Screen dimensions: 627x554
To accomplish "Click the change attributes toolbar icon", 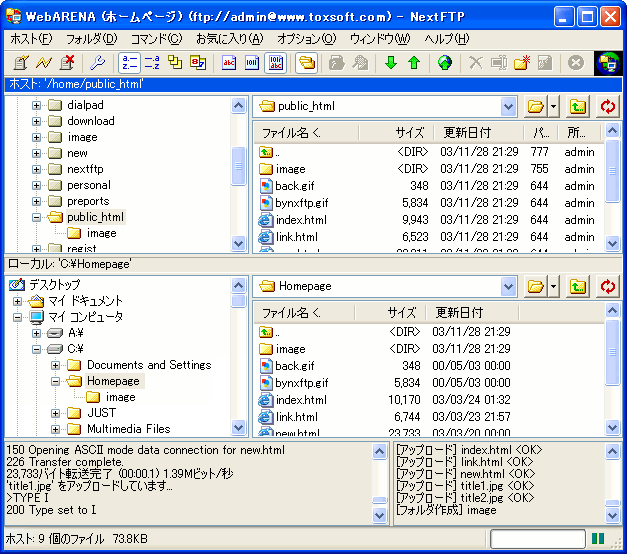I will 545,63.
